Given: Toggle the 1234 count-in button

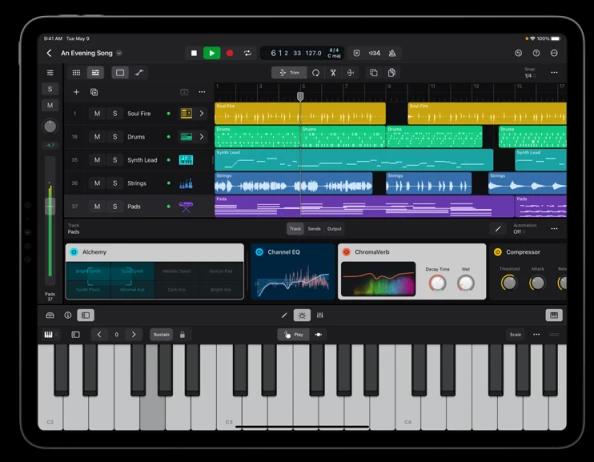Looking at the screenshot, I should pyautogui.click(x=374, y=53).
